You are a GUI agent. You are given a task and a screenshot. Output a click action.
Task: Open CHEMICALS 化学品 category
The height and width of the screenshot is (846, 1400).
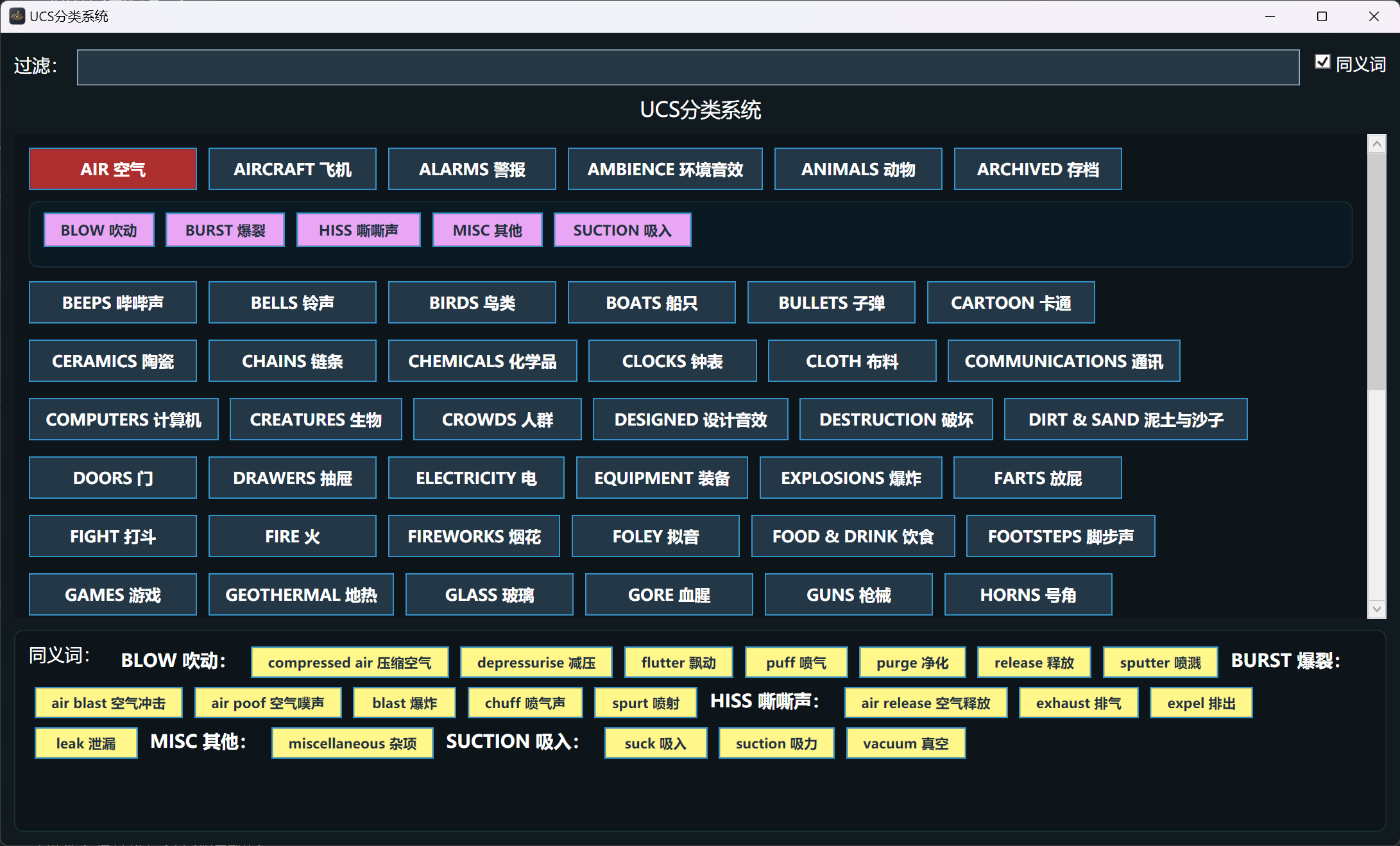pyautogui.click(x=482, y=361)
